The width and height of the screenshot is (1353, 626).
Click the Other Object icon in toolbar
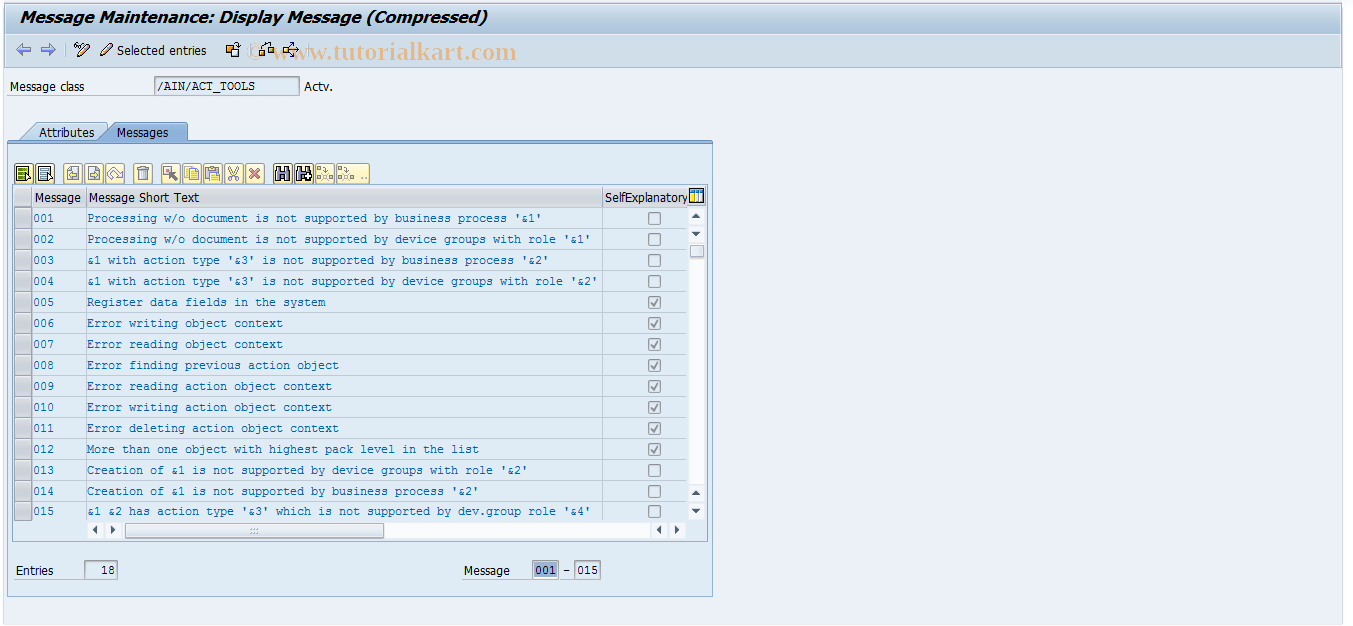pos(233,50)
